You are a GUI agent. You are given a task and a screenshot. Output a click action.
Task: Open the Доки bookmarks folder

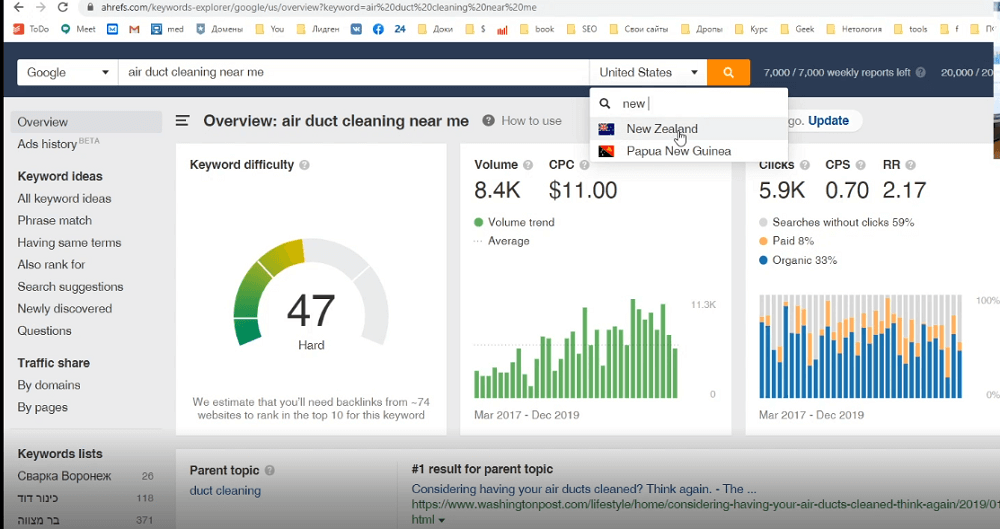[x=436, y=29]
